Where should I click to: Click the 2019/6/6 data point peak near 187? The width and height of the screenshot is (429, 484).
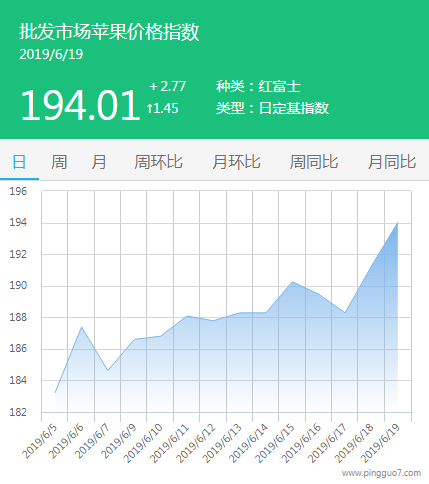point(81,327)
